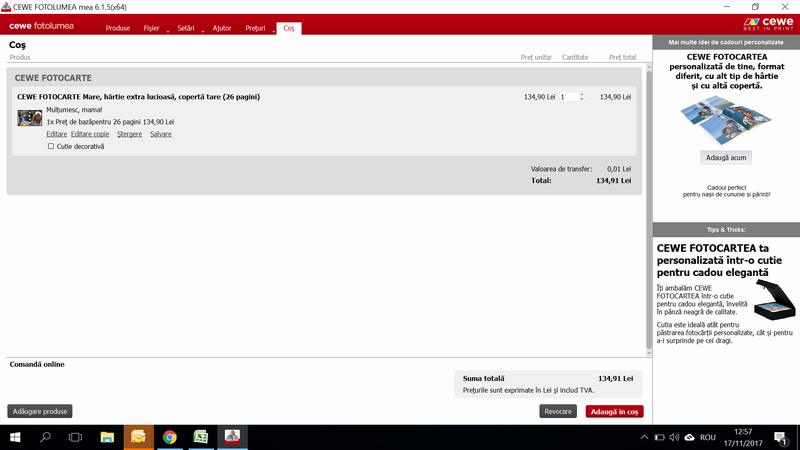
Task: Open the Setări menu
Action: point(186,28)
